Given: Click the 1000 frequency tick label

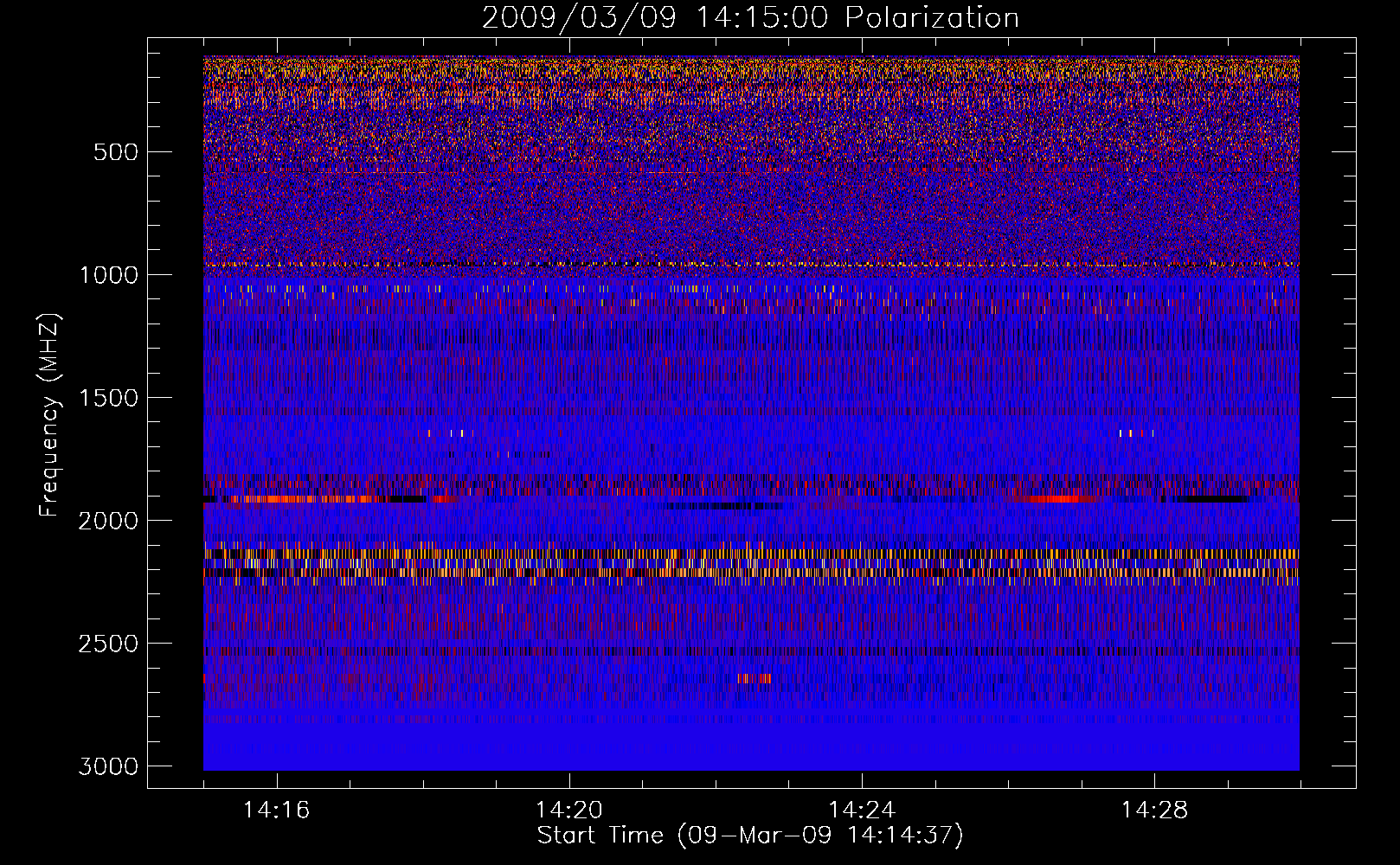Looking at the screenshot, I should pyautogui.click(x=108, y=275).
